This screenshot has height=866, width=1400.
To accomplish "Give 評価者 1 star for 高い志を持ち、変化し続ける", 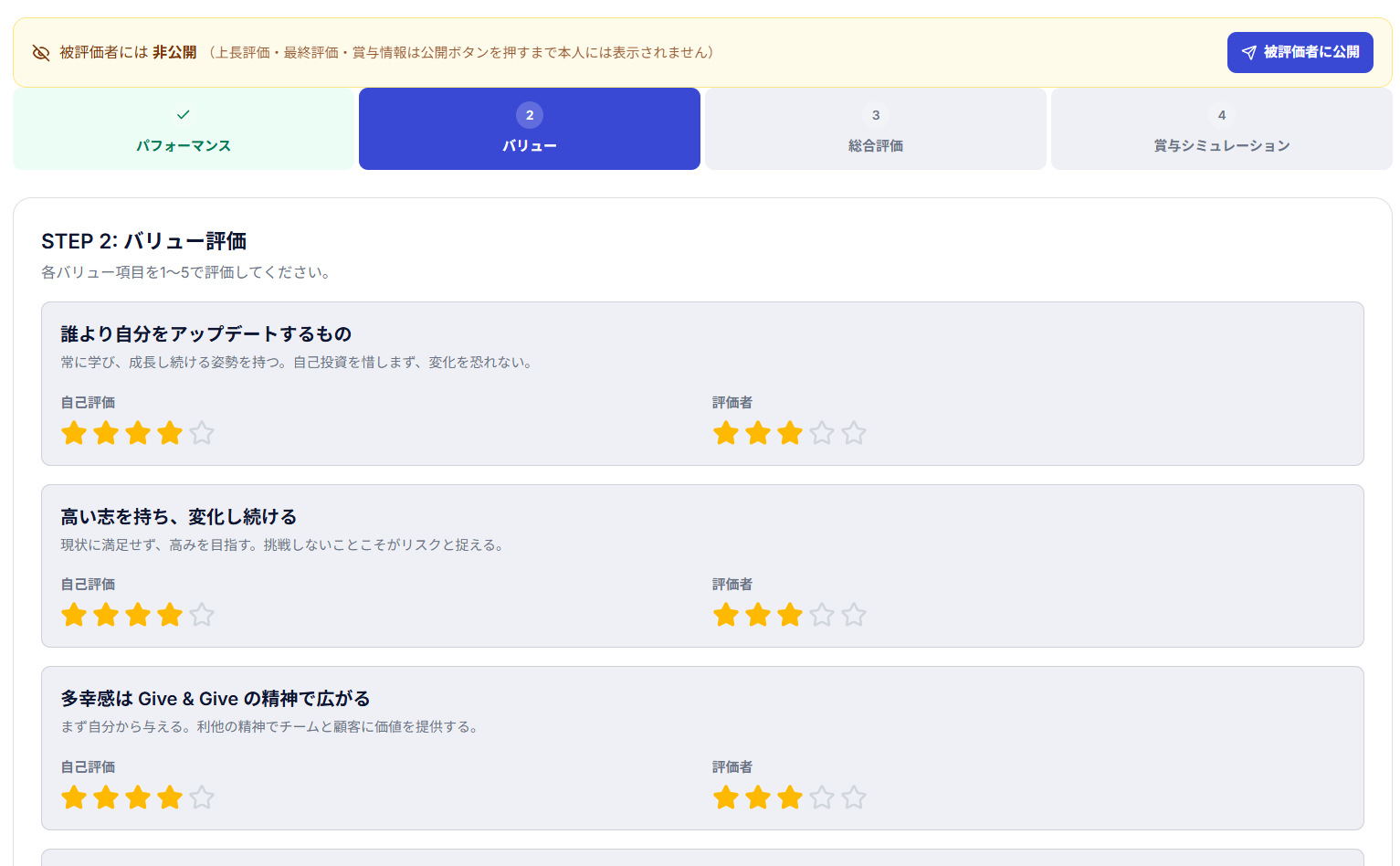I will 726,615.
